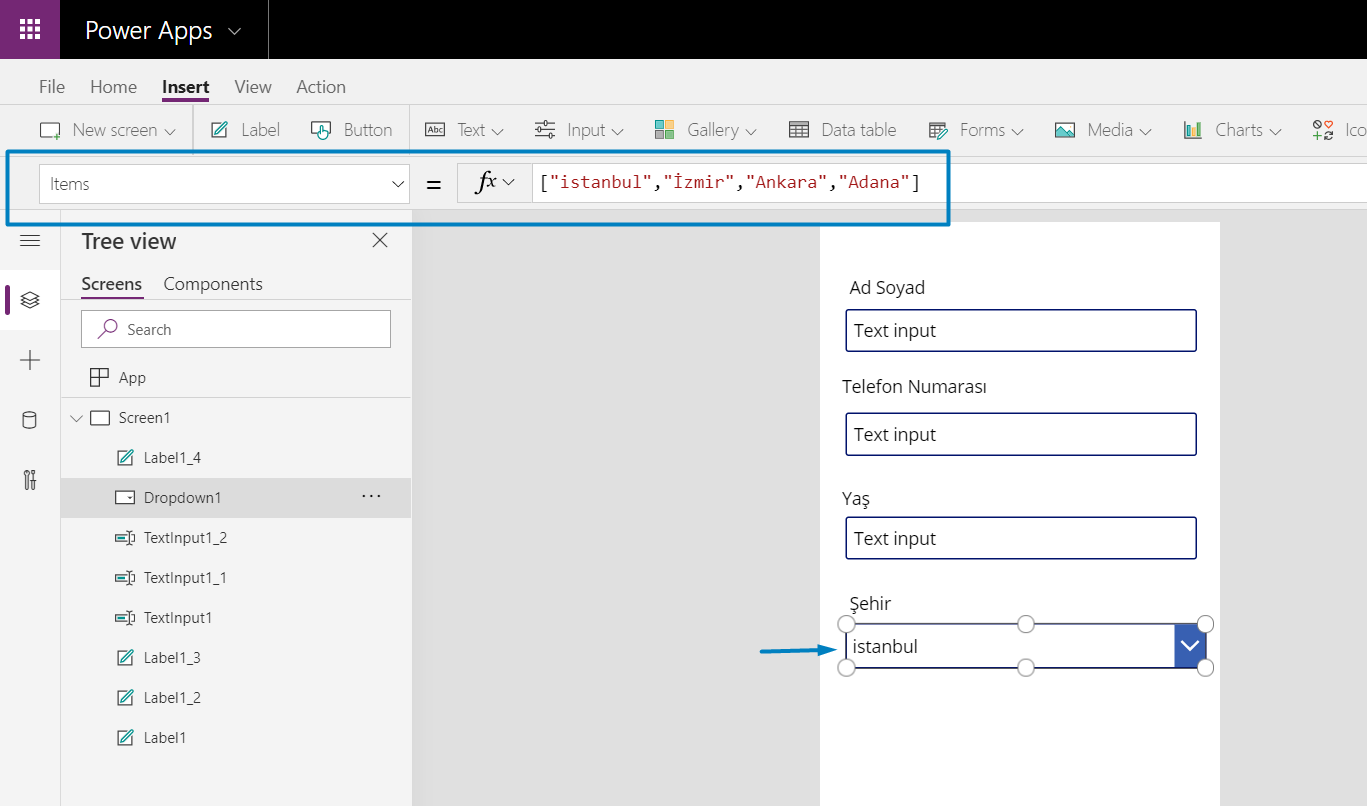Click inside the formula bar text
Screen dimensions: 1367x806
729,183
